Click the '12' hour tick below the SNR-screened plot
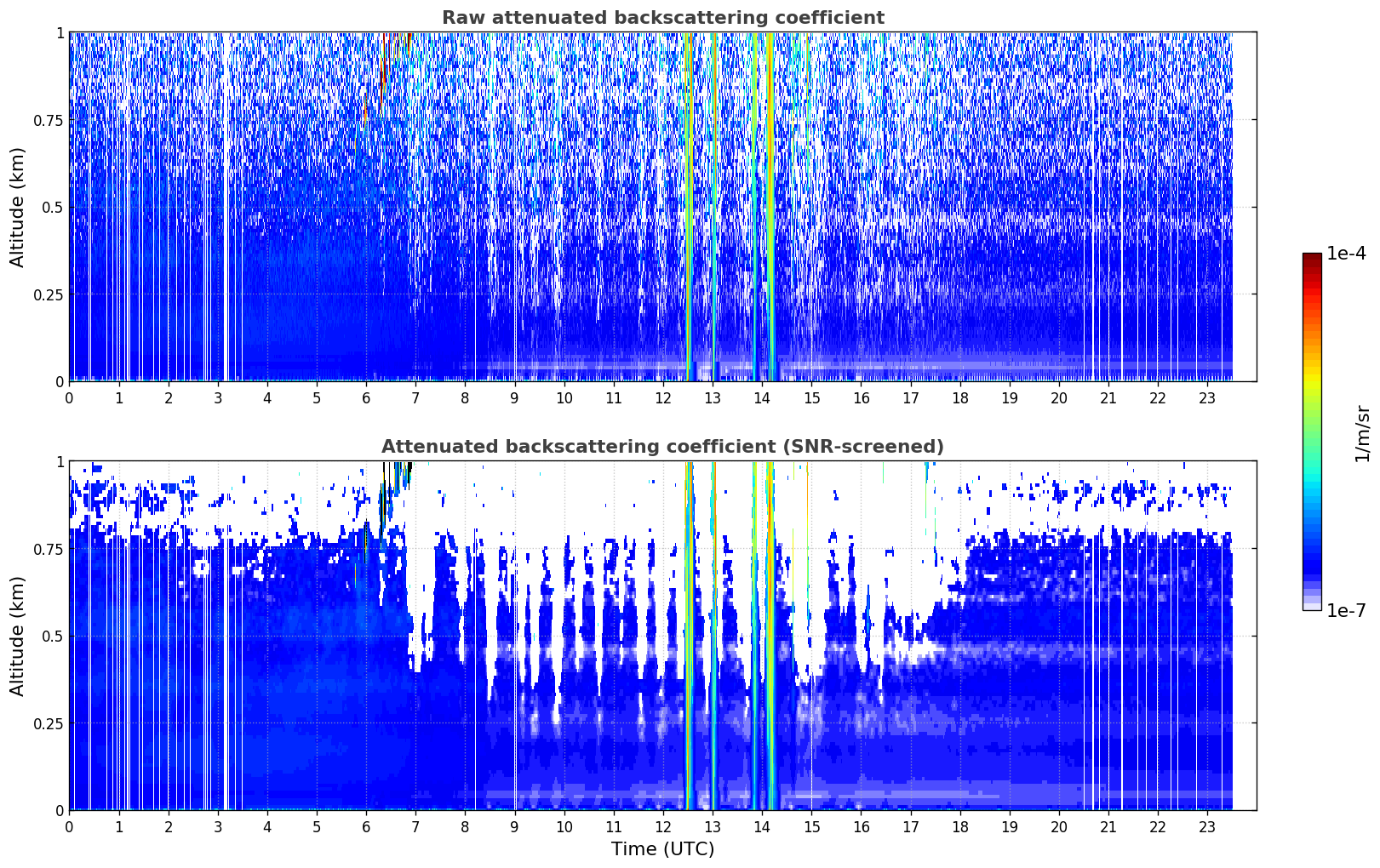The width and height of the screenshot is (1380, 868). pyautogui.click(x=663, y=826)
